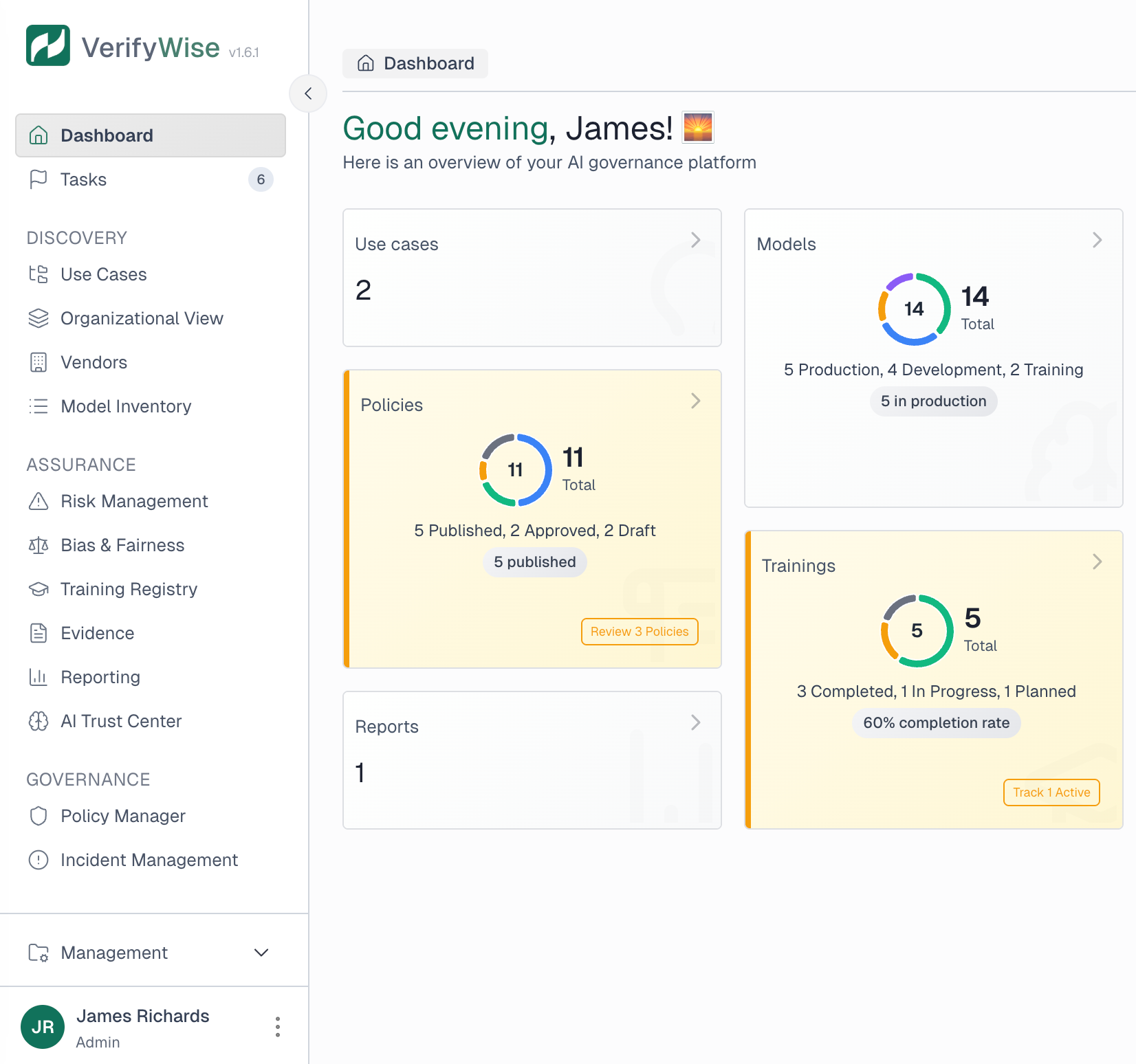
Task: Select the Organizational View icon
Action: (x=39, y=318)
